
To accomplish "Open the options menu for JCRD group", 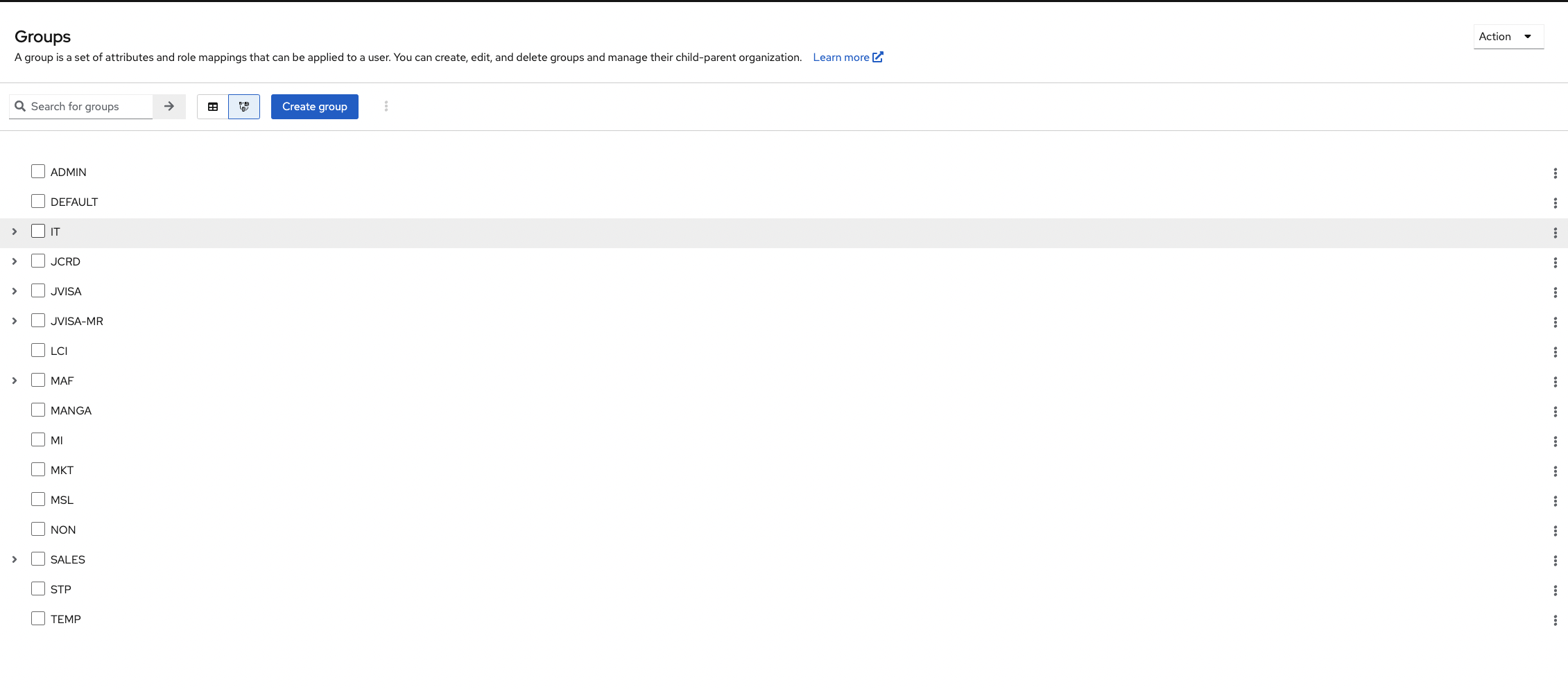I will (1556, 263).
